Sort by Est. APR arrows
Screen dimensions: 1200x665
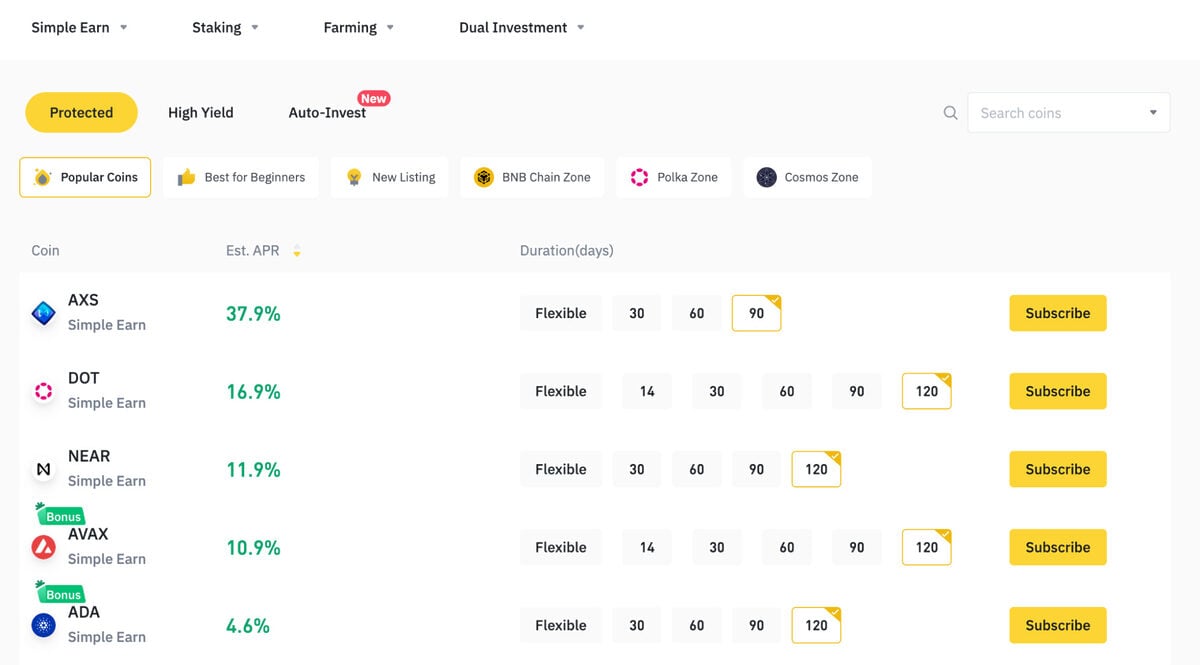click(297, 251)
